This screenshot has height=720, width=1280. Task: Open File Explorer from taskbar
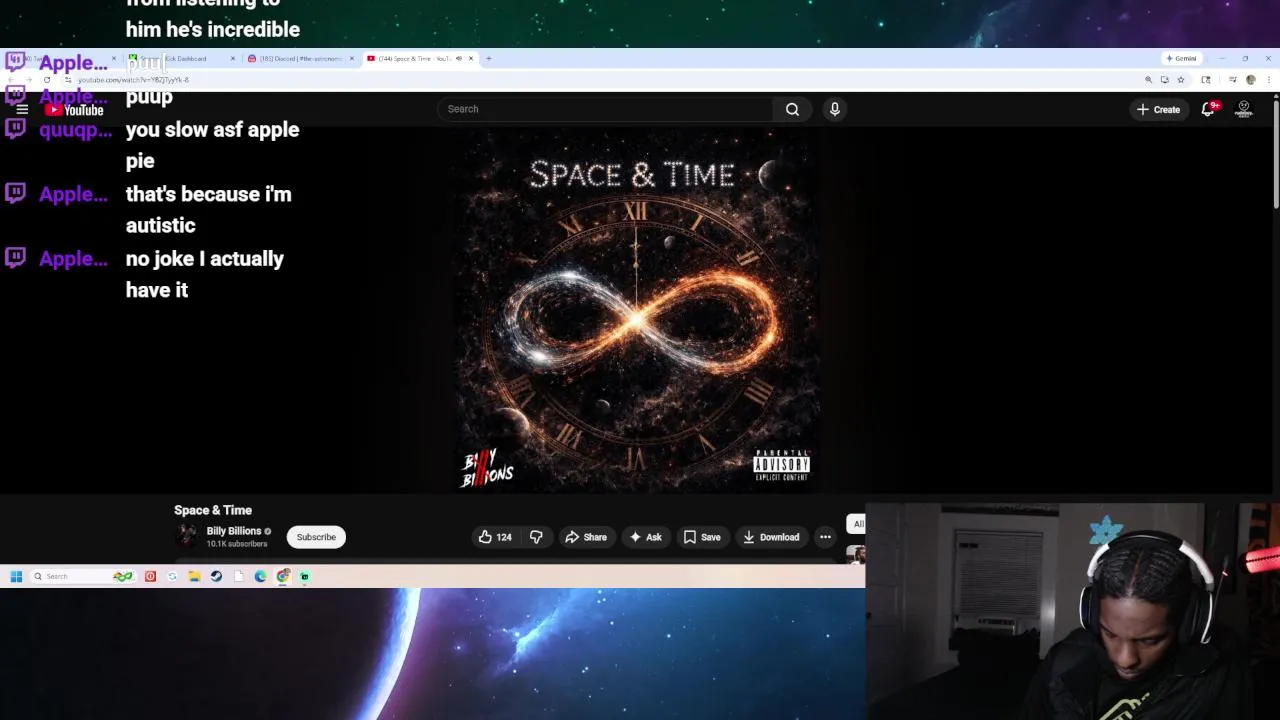coord(194,576)
